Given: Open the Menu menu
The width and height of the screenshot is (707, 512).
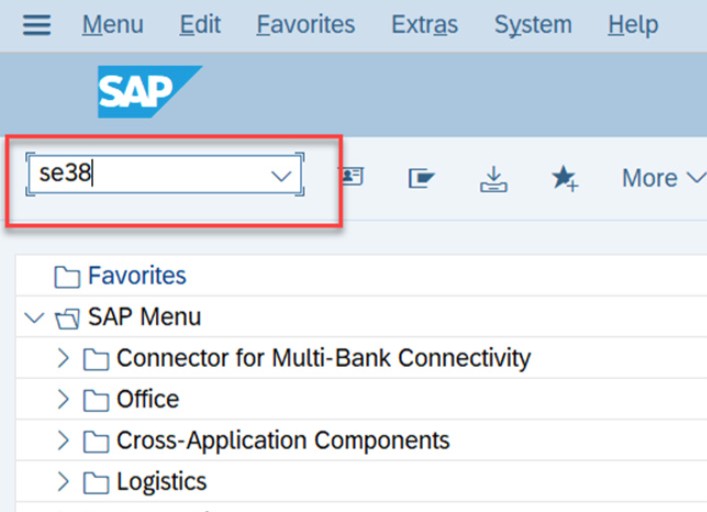Looking at the screenshot, I should point(112,25).
